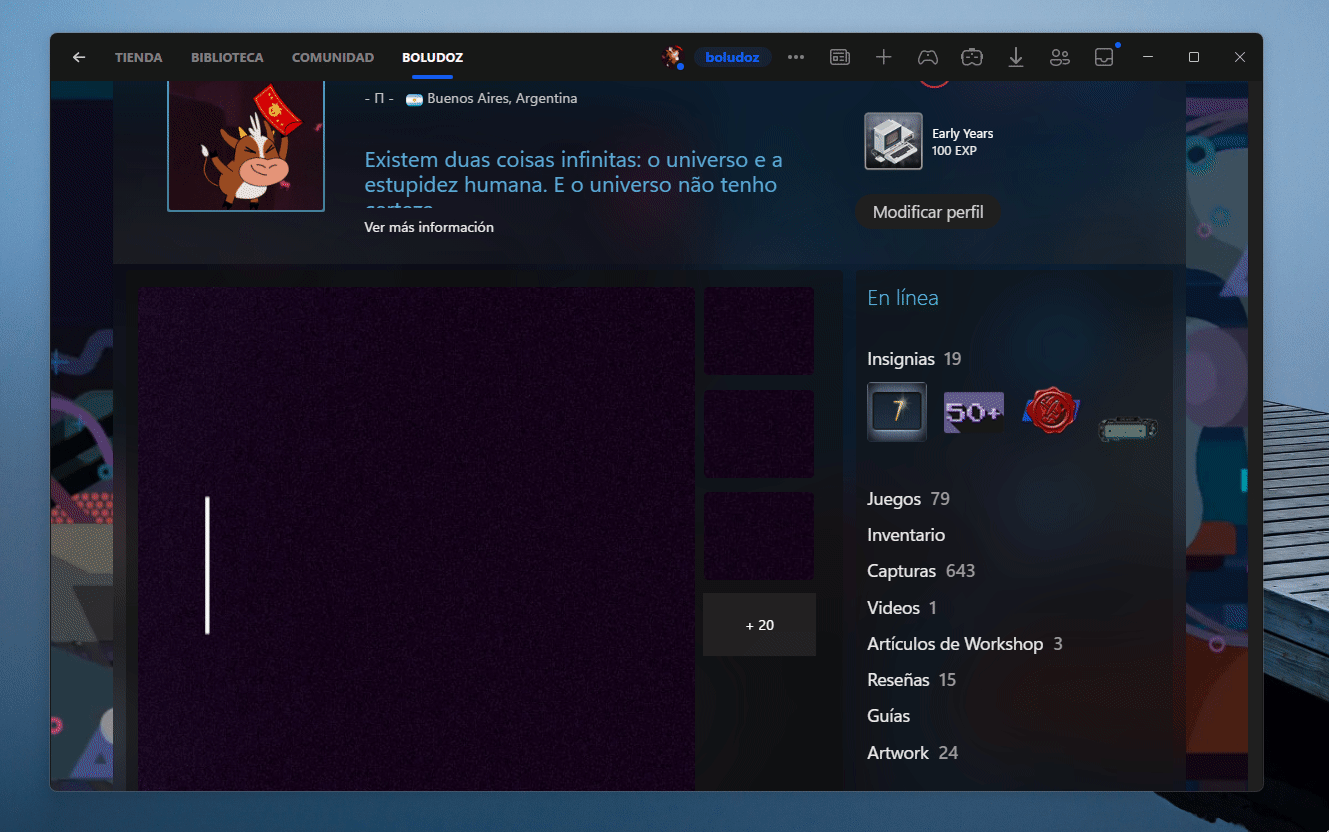This screenshot has height=832, width=1329.
Task: Open the VR headset icon
Action: pos(972,57)
